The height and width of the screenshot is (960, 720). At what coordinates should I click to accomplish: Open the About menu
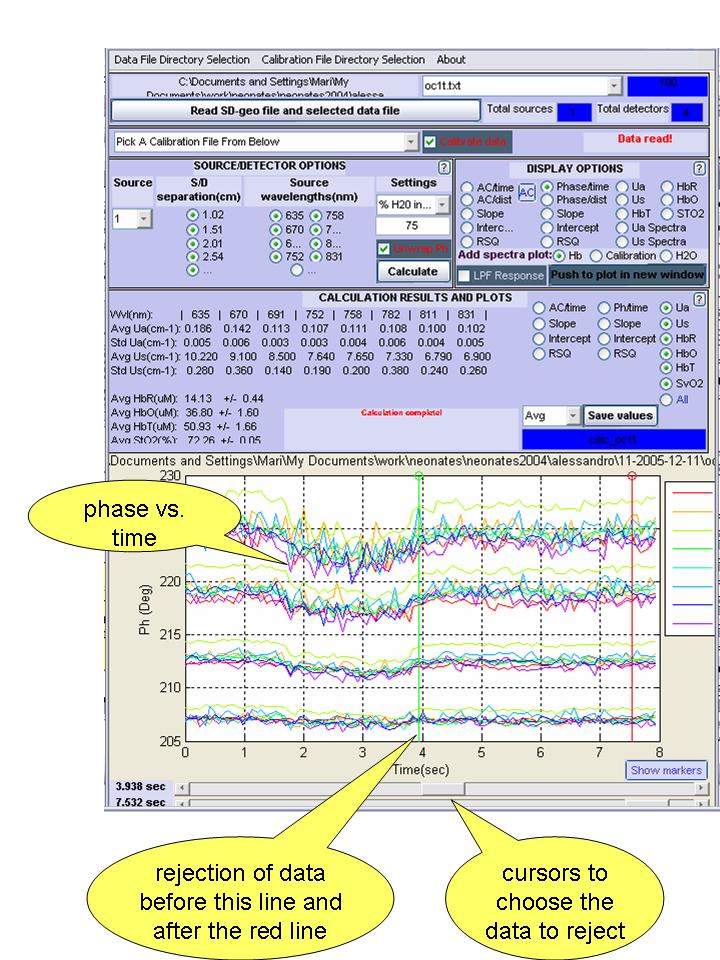point(451,60)
